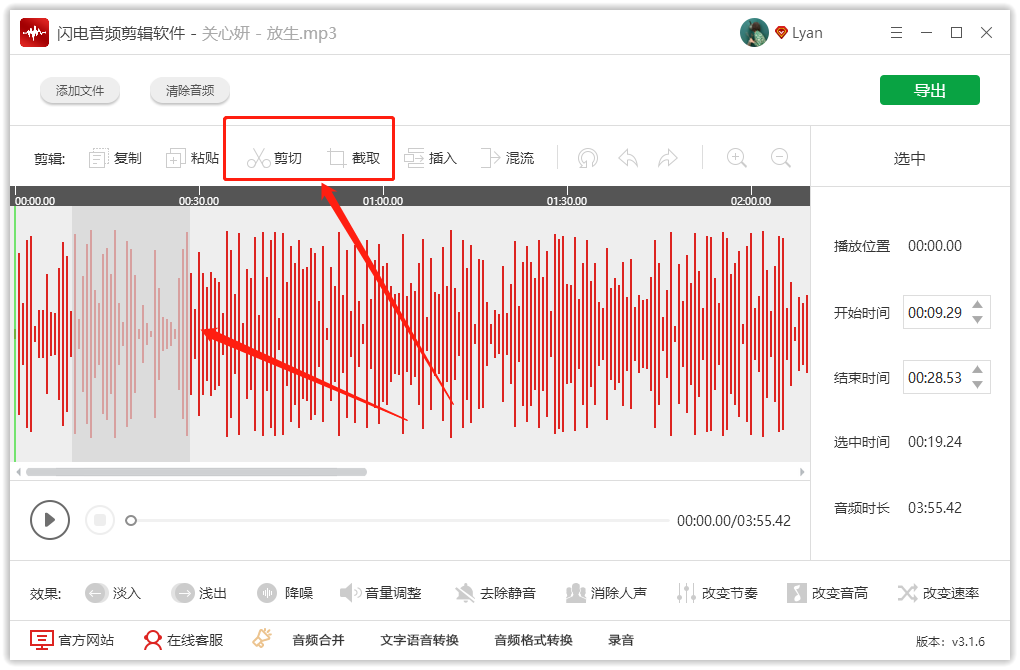This screenshot has width=1020, height=670.
Task: Click the undo arrow in toolbar
Action: (628, 156)
